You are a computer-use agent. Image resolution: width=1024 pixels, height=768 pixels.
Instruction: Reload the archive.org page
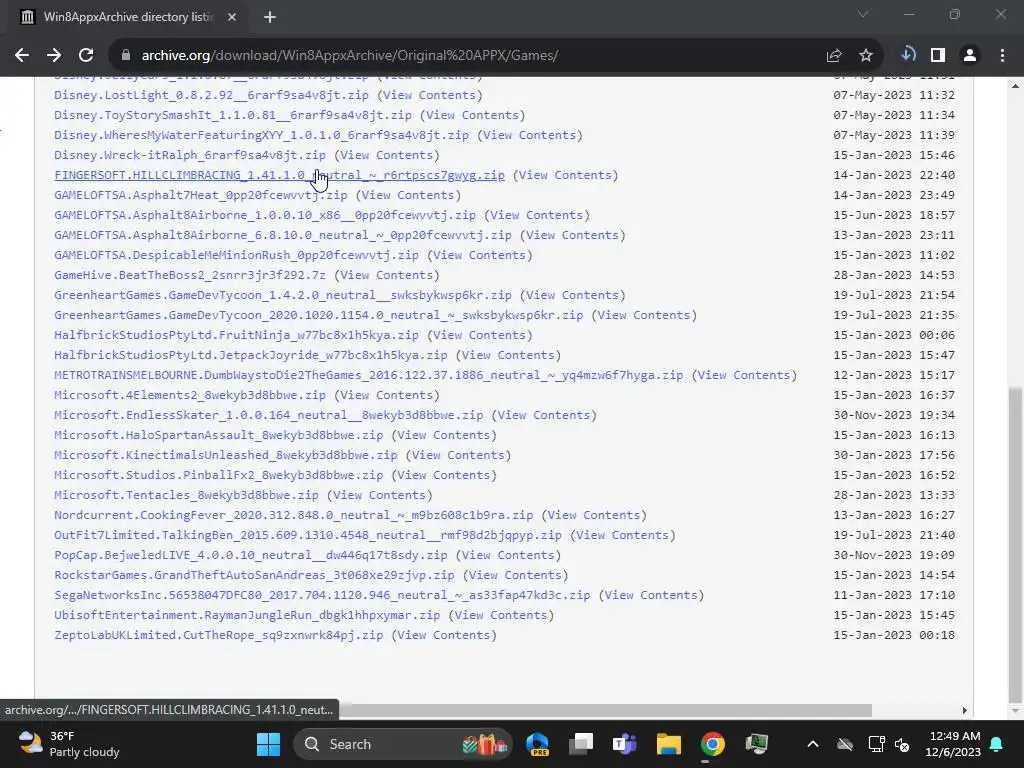[x=86, y=56]
